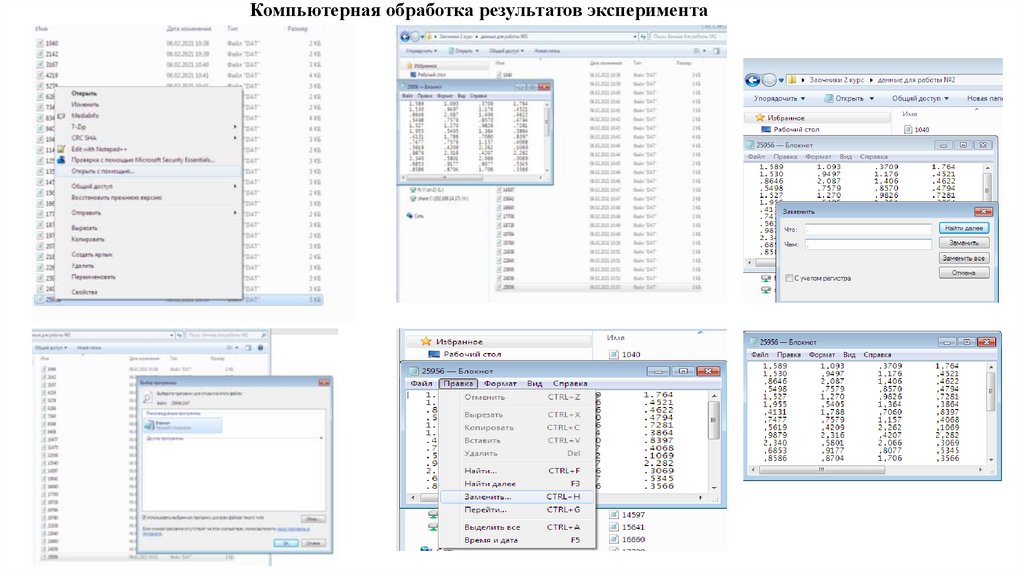1024x574 pixels.
Task: Click the Back arrow in the top-right Explorer window
Action: tap(753, 79)
